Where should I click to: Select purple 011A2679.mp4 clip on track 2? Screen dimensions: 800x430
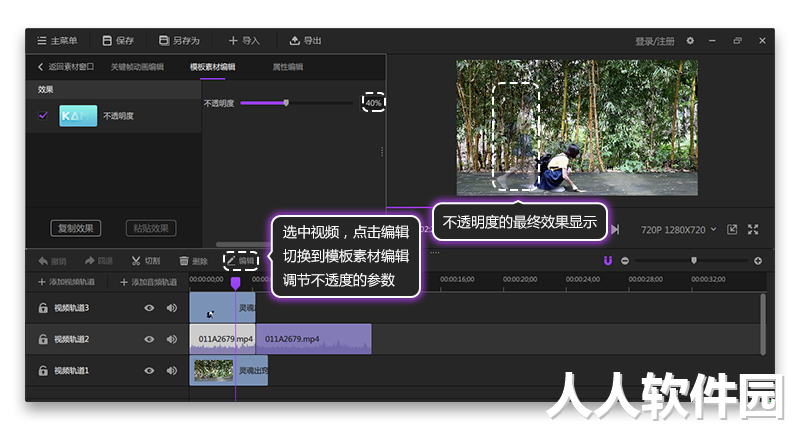pos(314,339)
